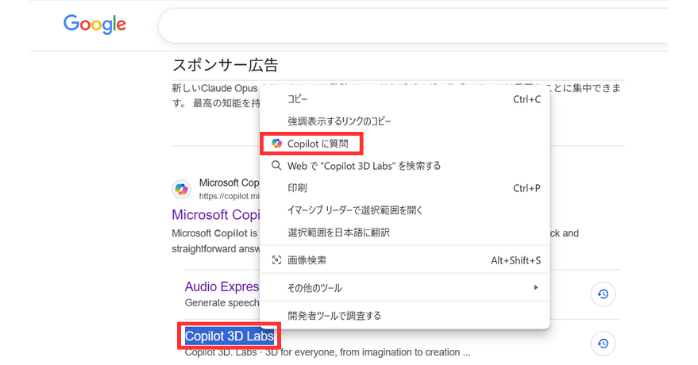Choose 印刷 from the context menu
Viewport: 698px width, 365px height.
(x=405, y=188)
